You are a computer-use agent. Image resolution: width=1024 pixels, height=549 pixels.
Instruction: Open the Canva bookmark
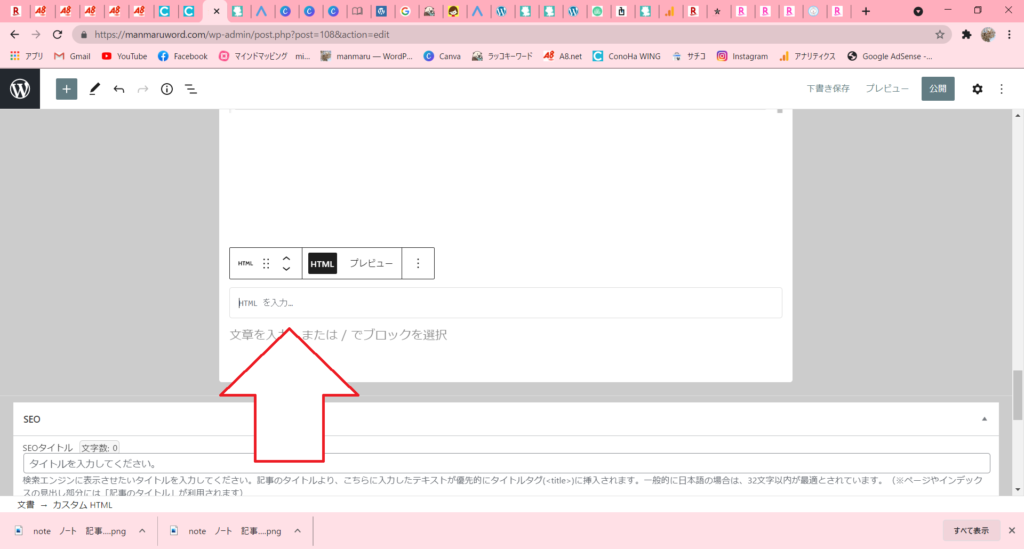[x=442, y=56]
